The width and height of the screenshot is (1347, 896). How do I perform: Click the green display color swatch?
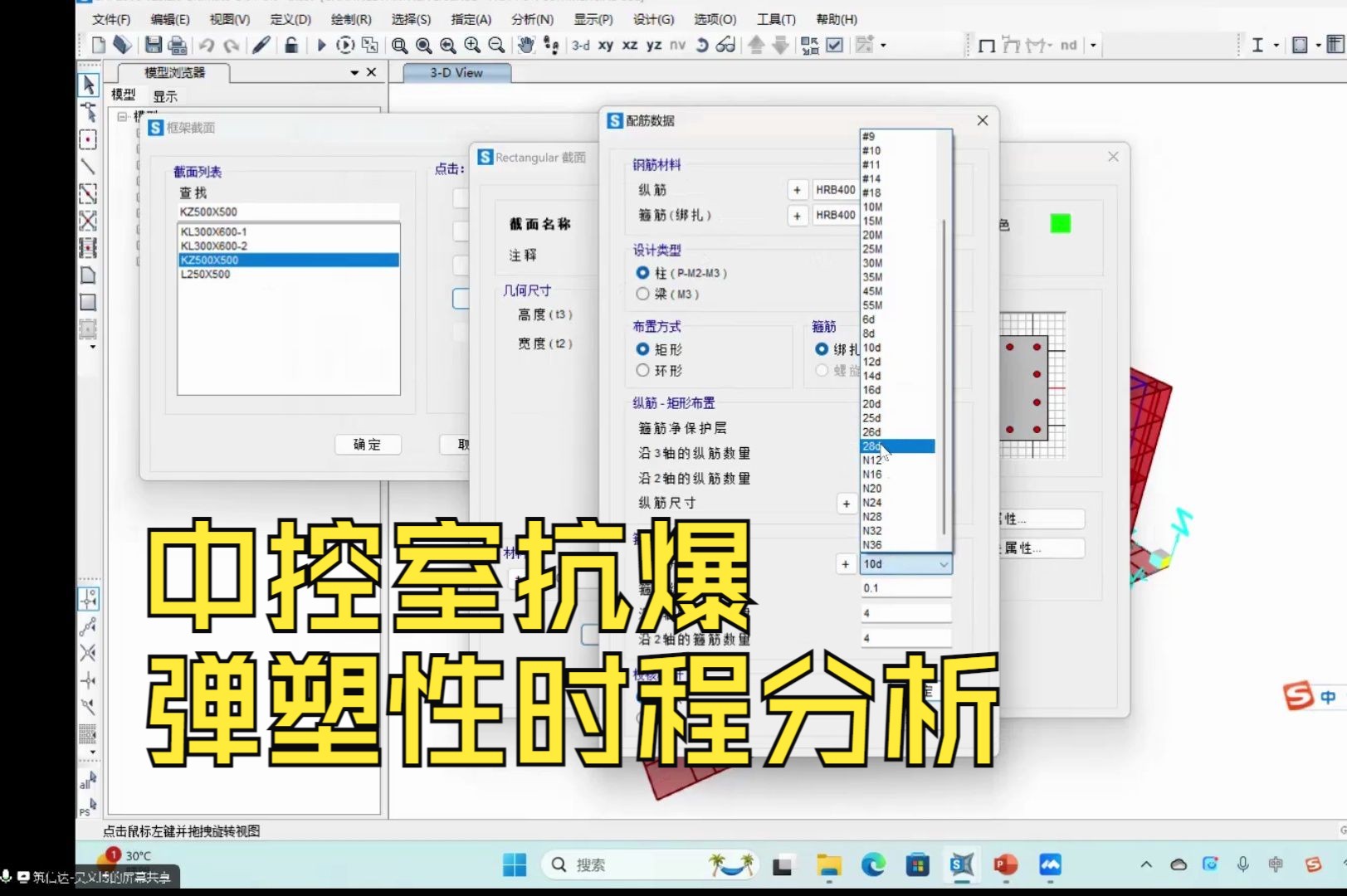pos(1061,223)
